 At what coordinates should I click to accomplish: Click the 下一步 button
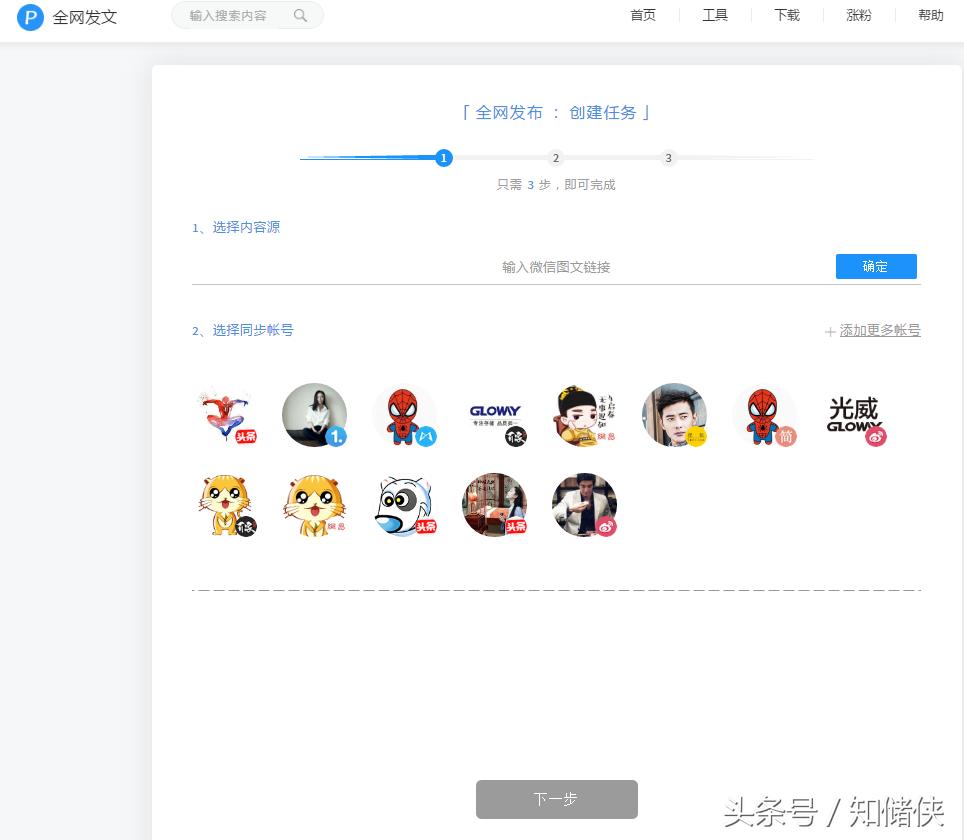click(556, 799)
